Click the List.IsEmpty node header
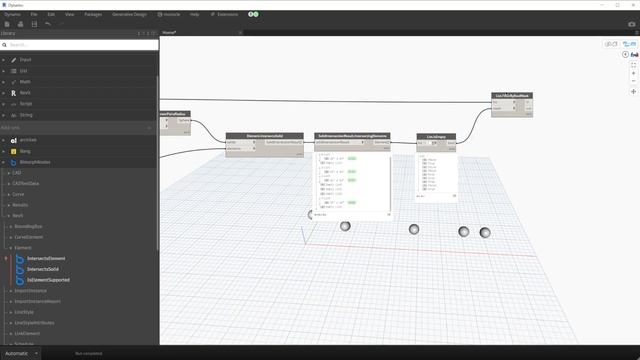640x360 pixels. pyautogui.click(x=436, y=137)
